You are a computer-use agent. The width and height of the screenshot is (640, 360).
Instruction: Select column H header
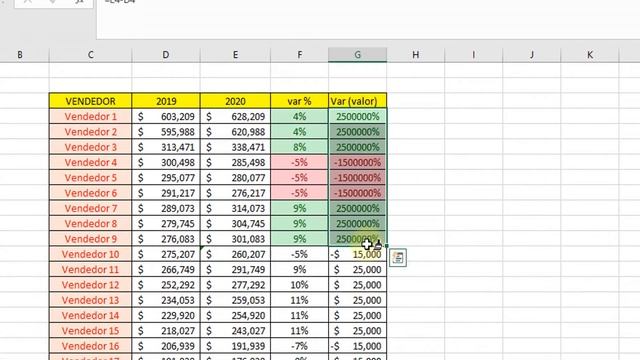(416, 55)
